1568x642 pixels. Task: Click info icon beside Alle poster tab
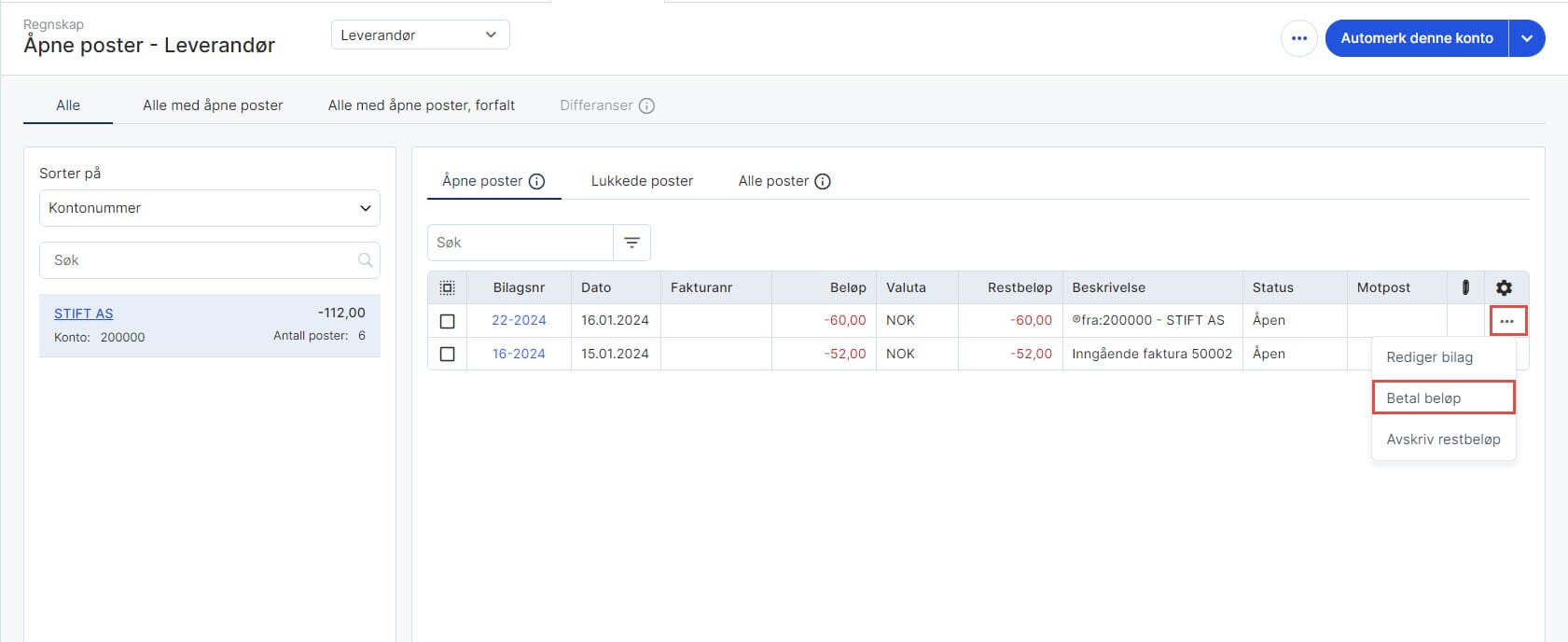coord(823,181)
